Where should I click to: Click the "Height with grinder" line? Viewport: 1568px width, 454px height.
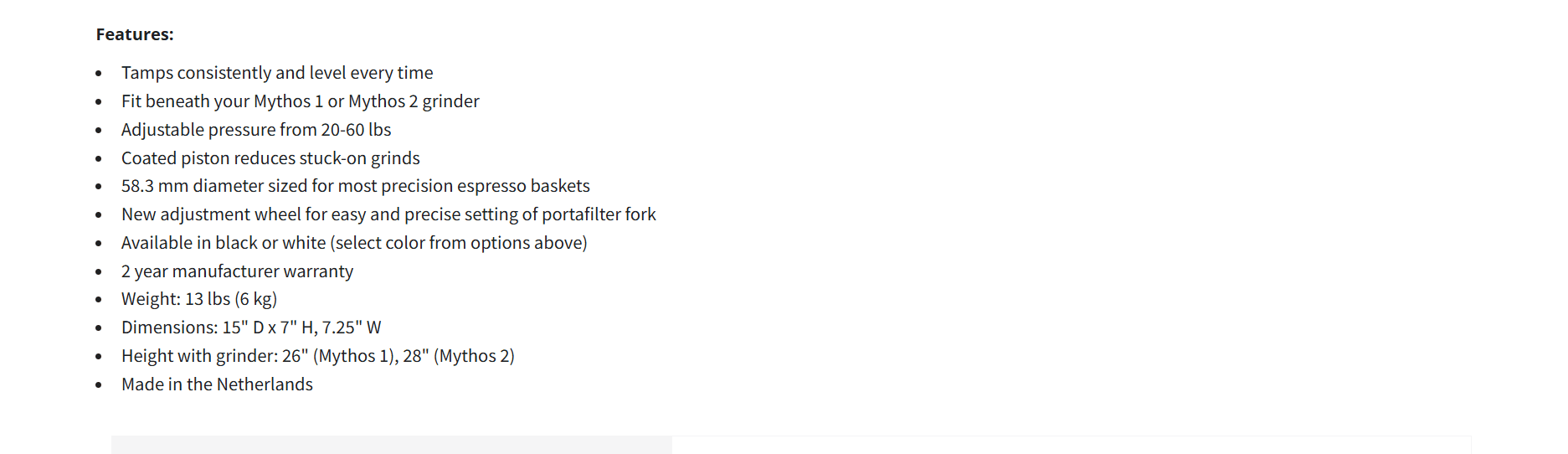pos(317,356)
